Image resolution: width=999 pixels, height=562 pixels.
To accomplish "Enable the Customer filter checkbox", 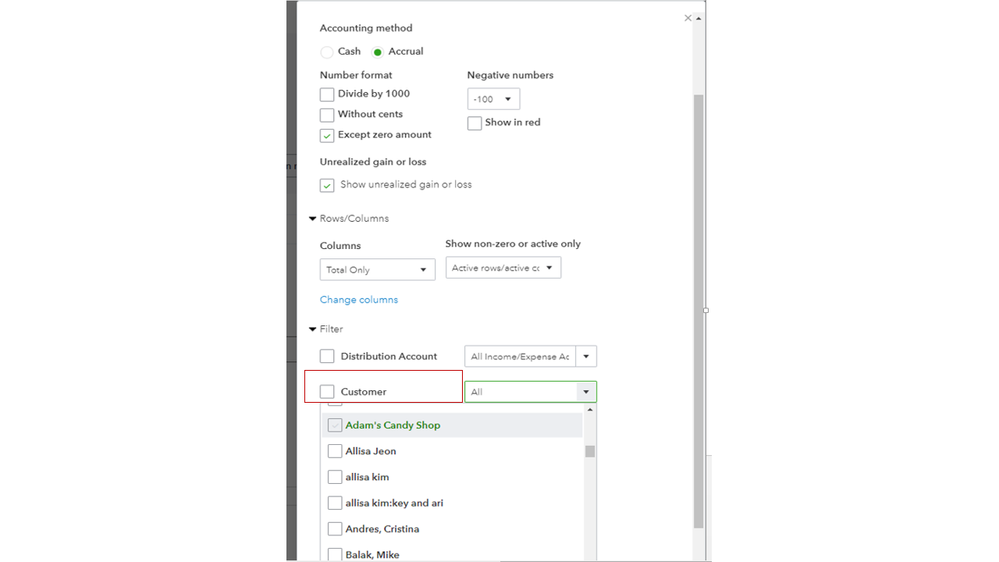I will click(327, 392).
